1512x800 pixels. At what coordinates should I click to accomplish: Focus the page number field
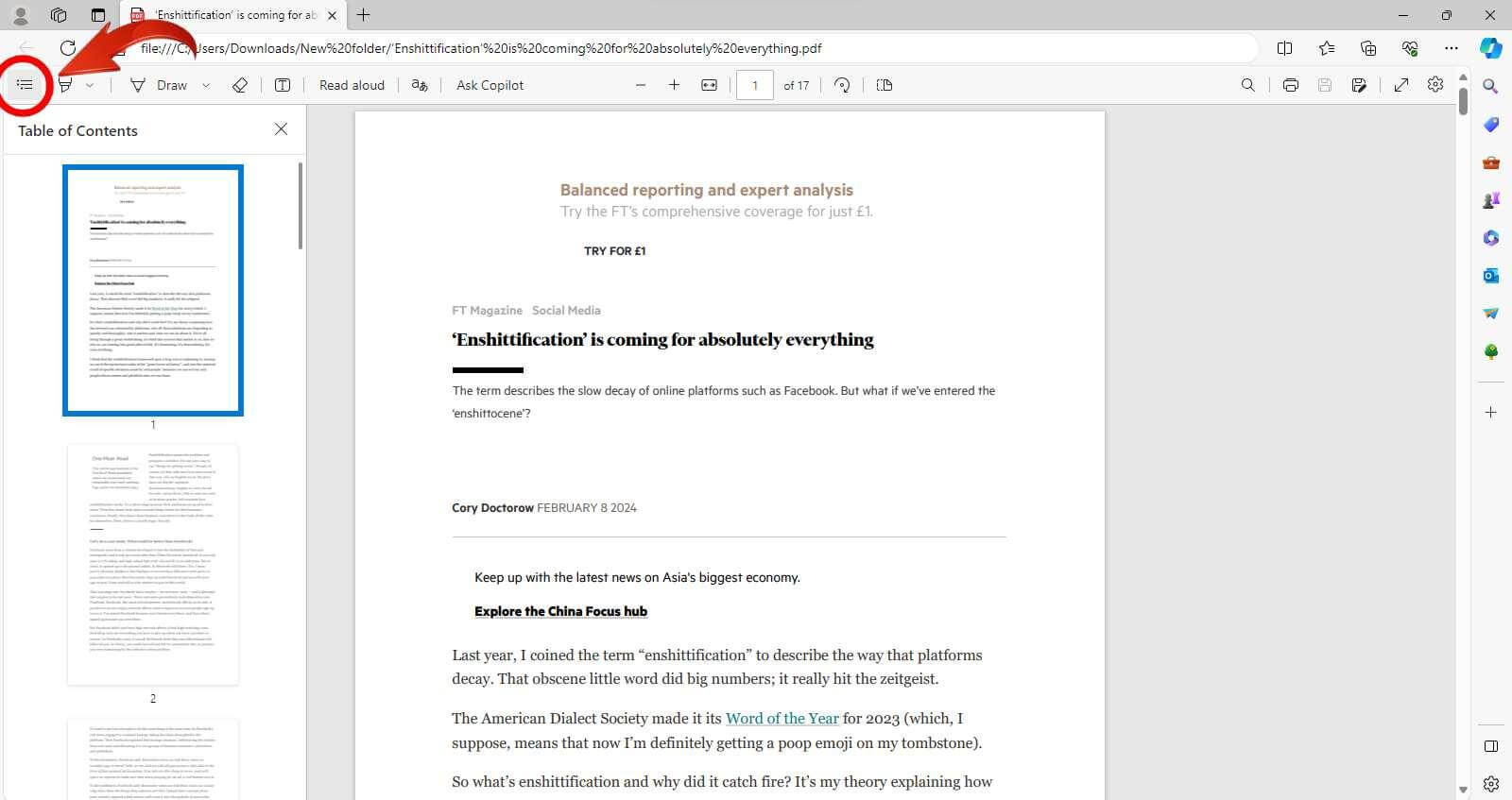pos(755,85)
